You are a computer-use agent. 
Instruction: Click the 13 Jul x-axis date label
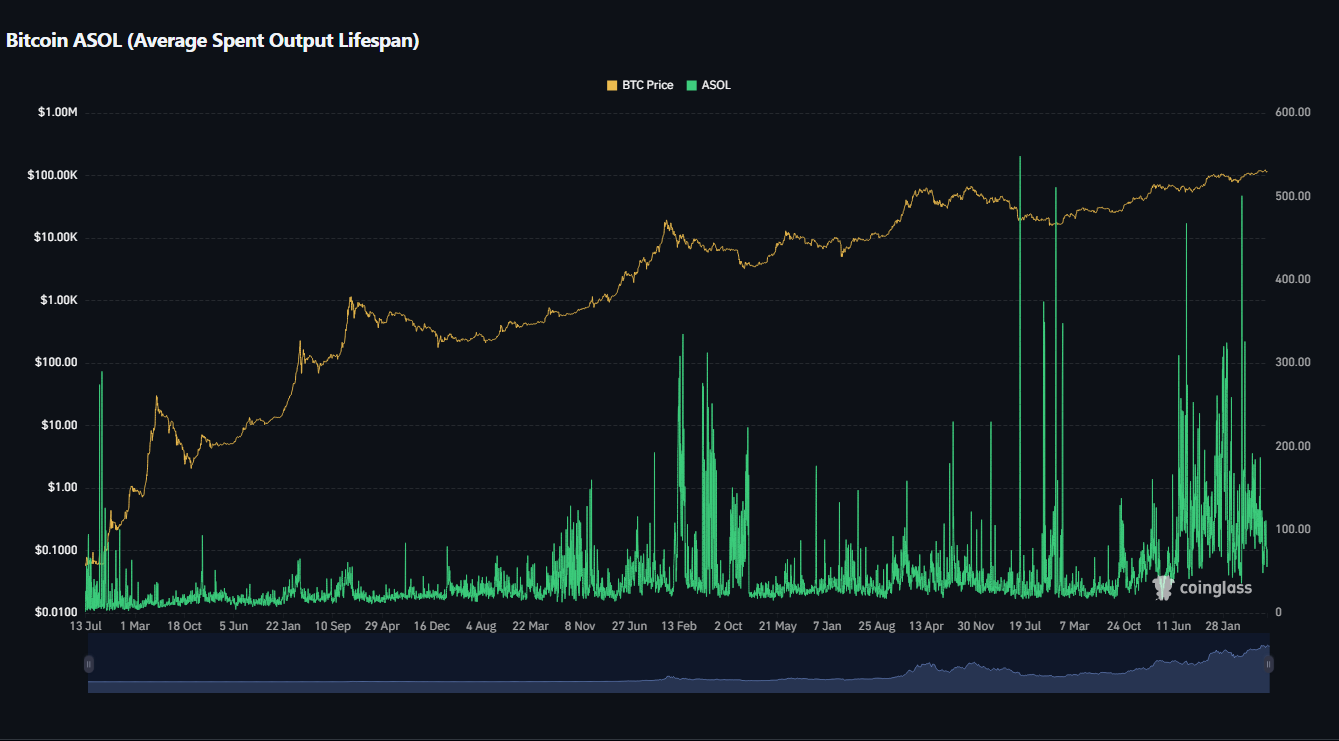(86, 626)
